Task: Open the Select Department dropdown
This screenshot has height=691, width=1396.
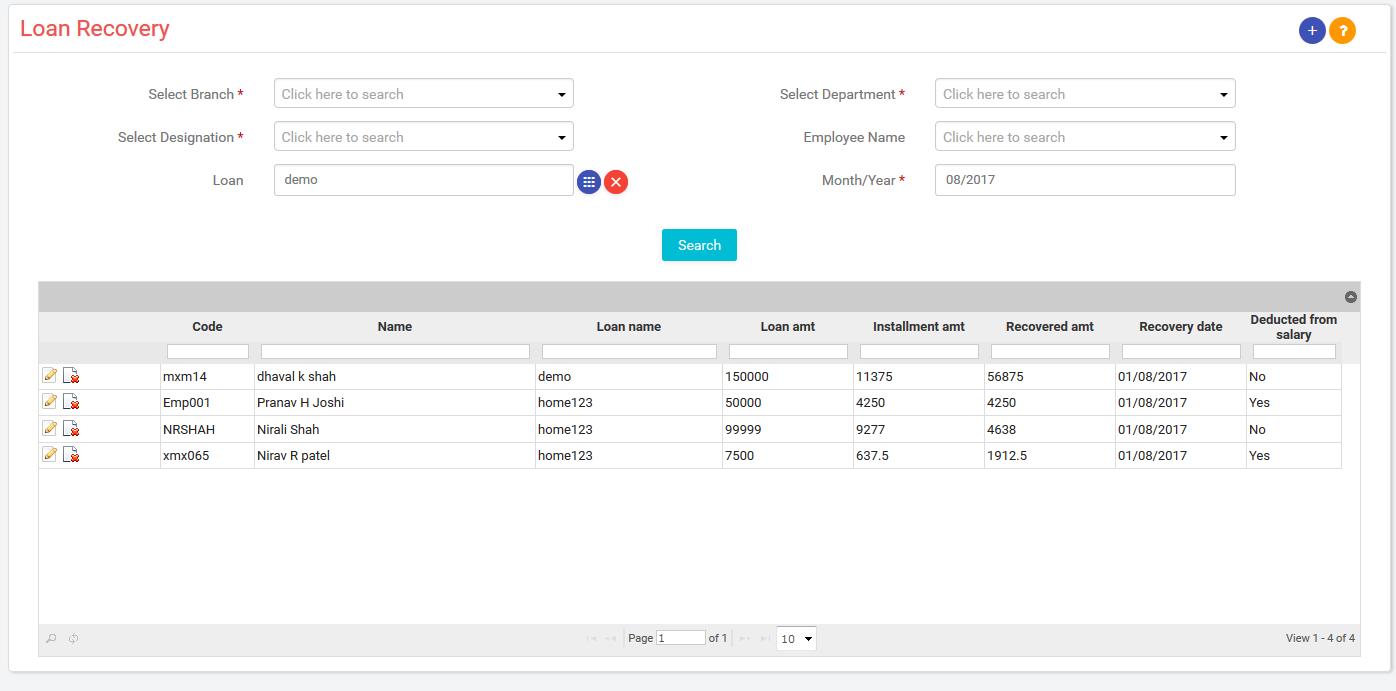Action: [x=1085, y=94]
